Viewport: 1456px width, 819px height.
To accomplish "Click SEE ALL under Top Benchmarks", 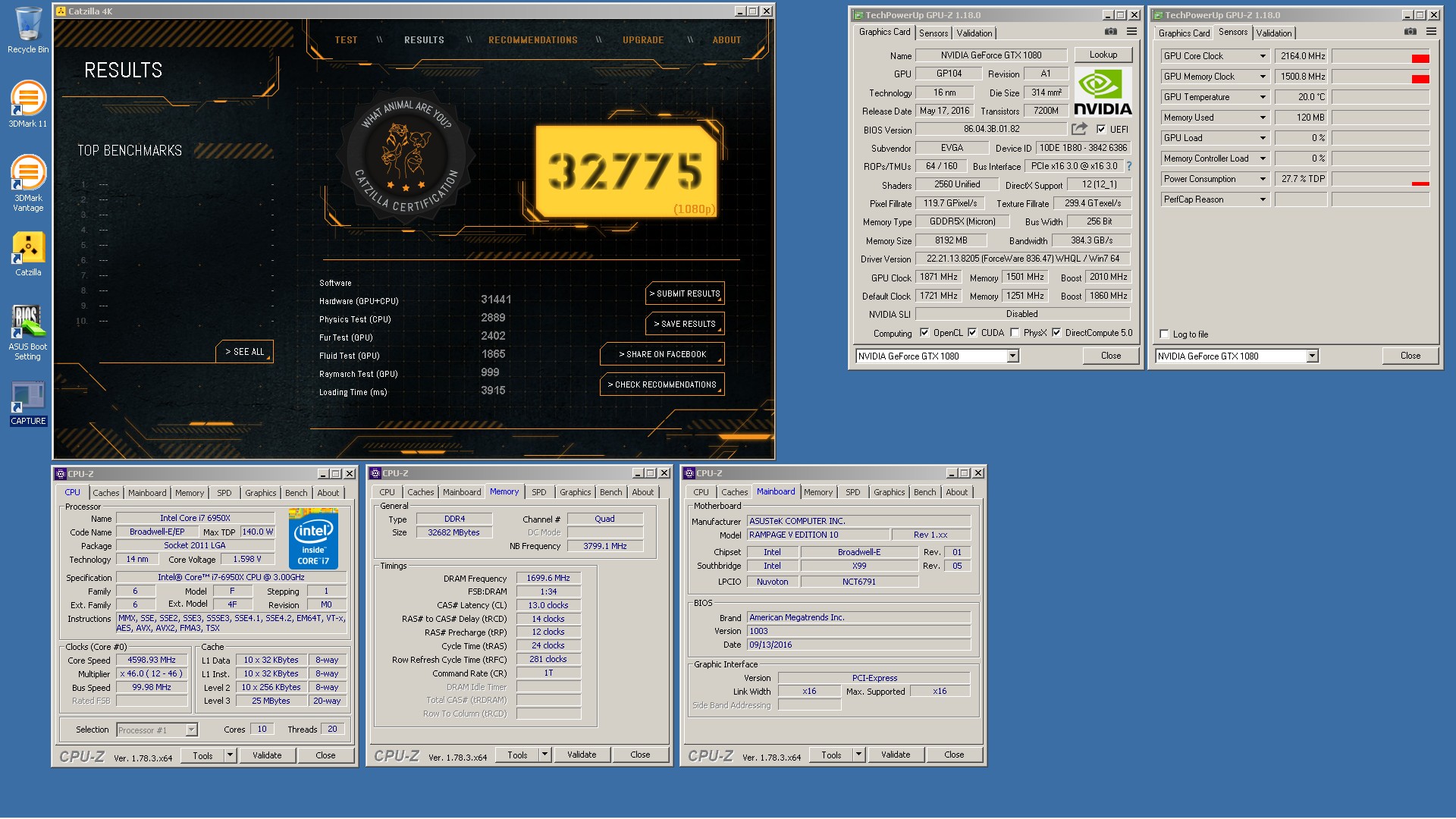I will [244, 352].
